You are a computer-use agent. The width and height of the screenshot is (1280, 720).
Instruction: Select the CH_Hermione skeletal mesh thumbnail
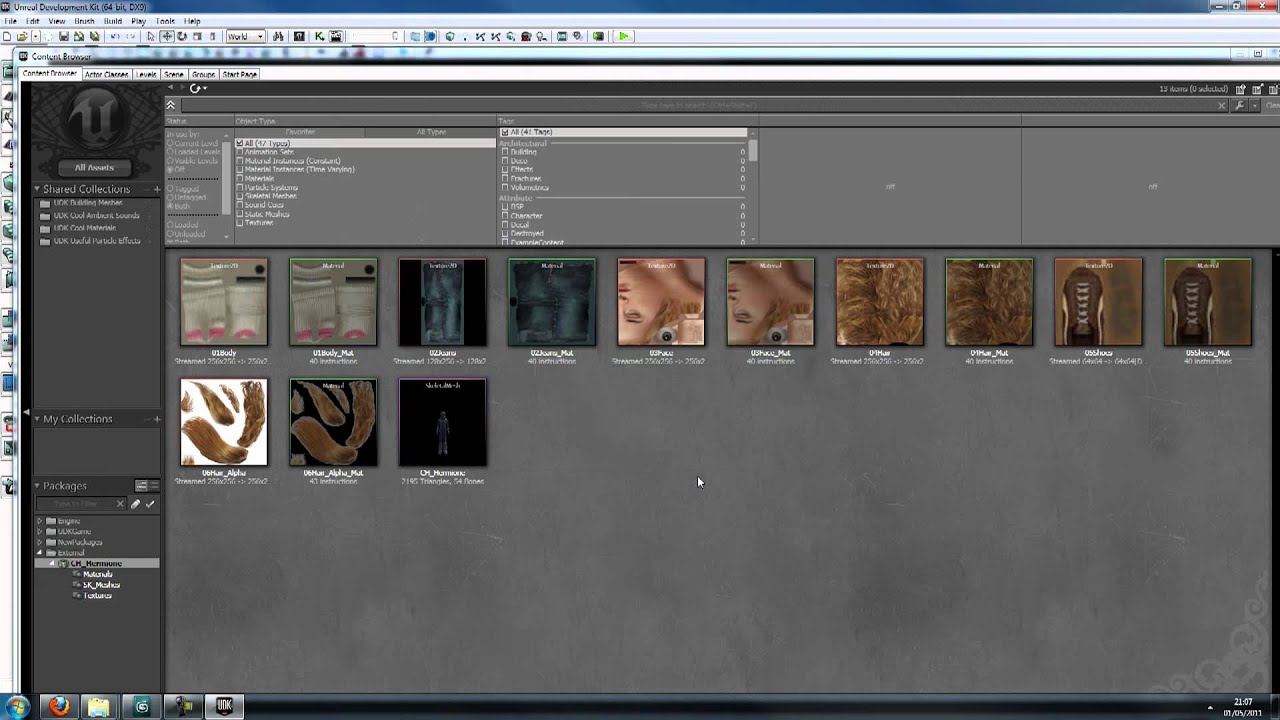[442, 423]
